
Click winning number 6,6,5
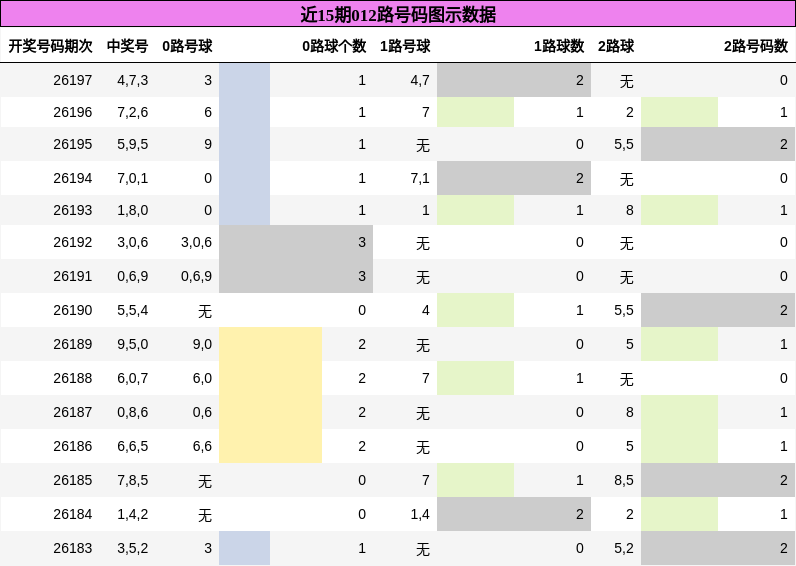tap(132, 446)
